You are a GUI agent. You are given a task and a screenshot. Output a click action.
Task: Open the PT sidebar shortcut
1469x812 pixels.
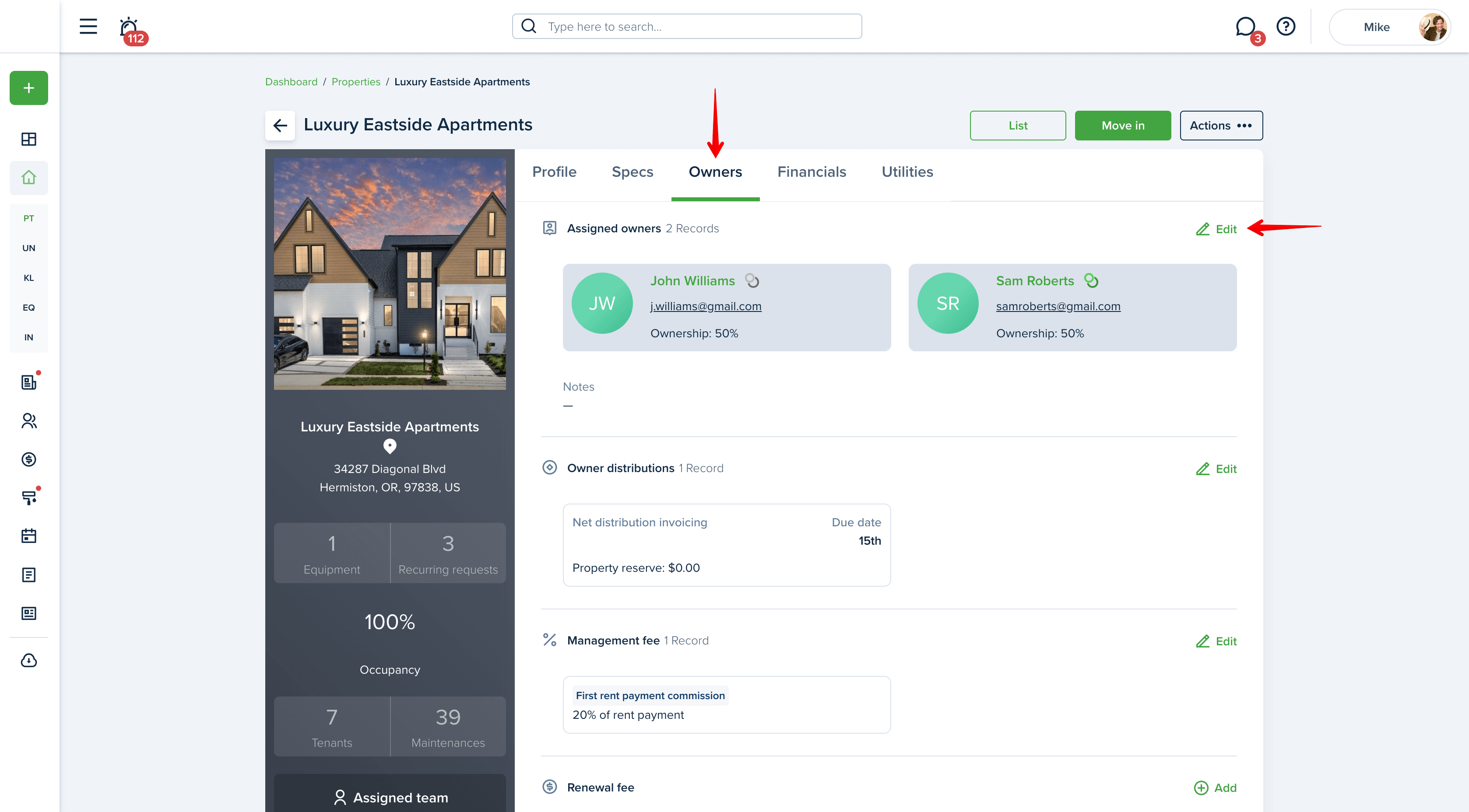click(x=28, y=218)
